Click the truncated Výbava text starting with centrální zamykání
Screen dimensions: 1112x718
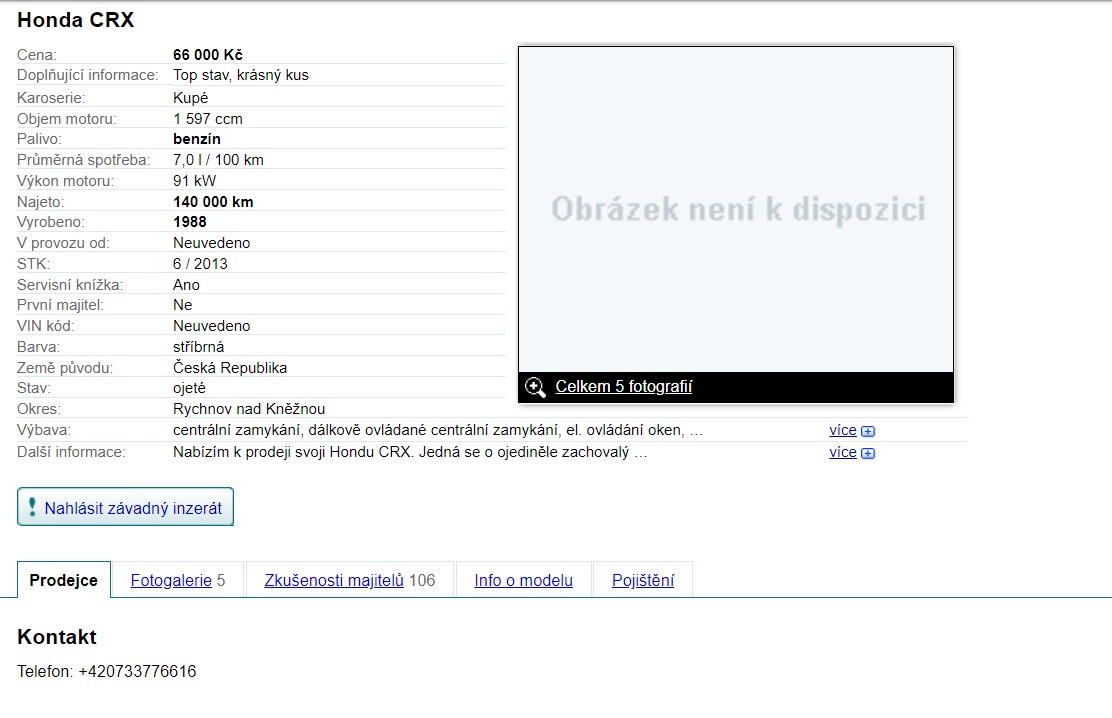438,431
